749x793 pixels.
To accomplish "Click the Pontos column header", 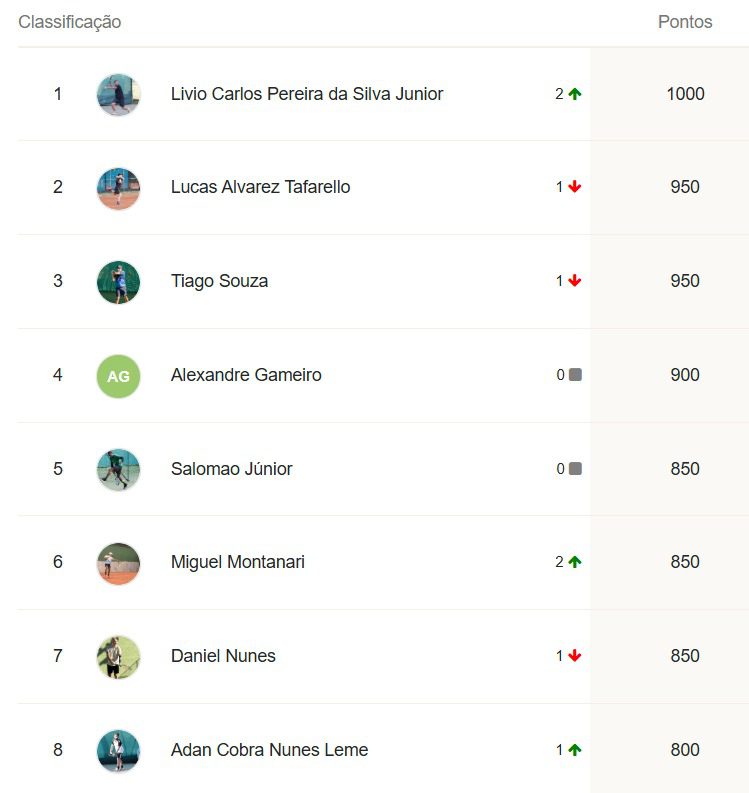I will click(685, 22).
